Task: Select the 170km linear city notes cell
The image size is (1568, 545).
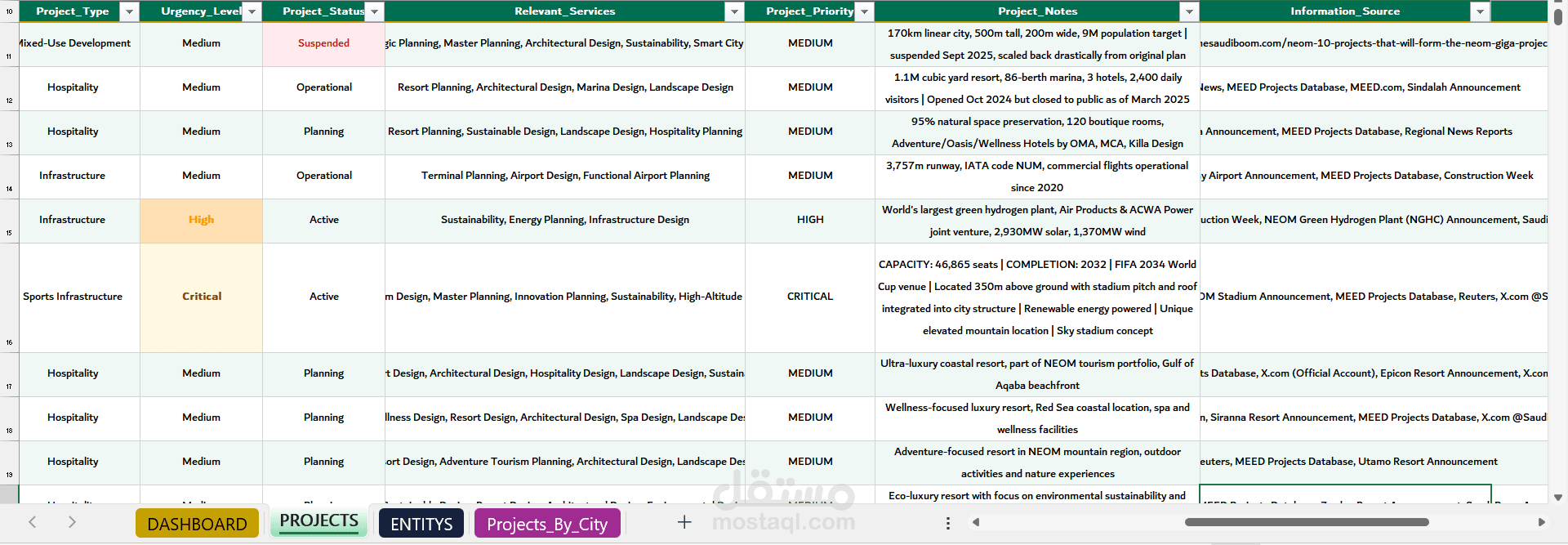Action: 1037,44
